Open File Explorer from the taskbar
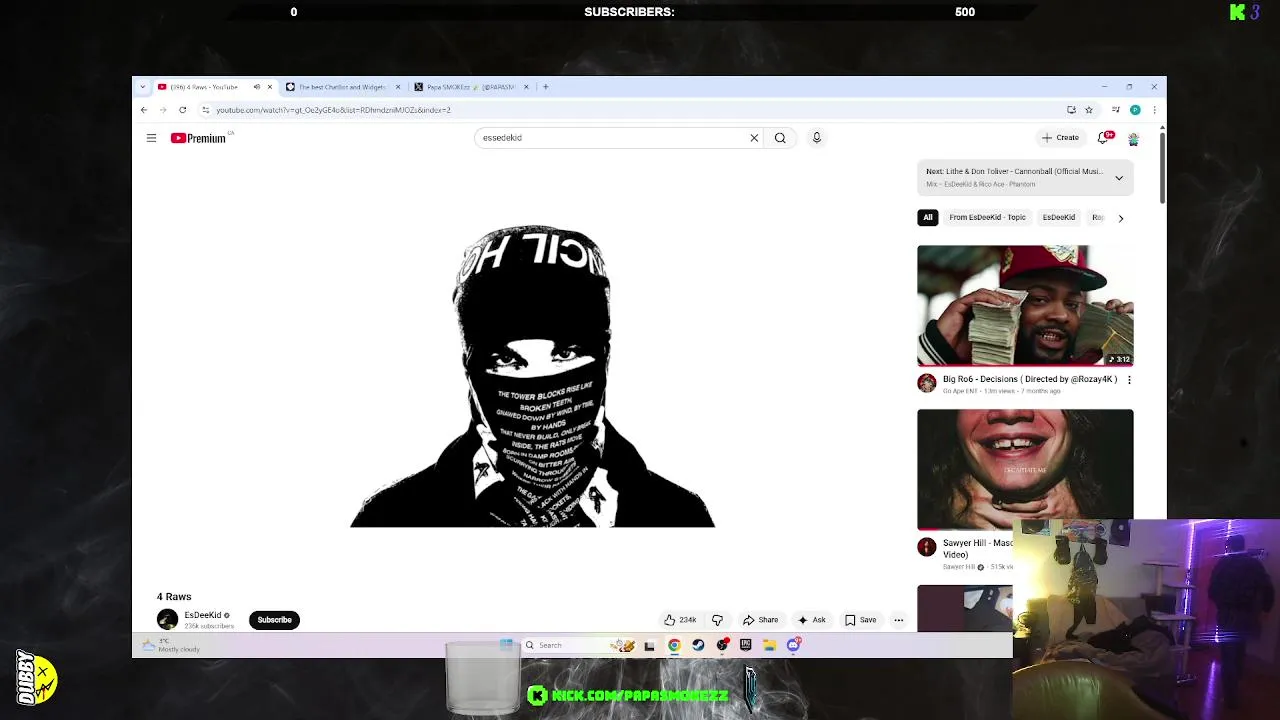This screenshot has width=1280, height=720. (x=770, y=645)
